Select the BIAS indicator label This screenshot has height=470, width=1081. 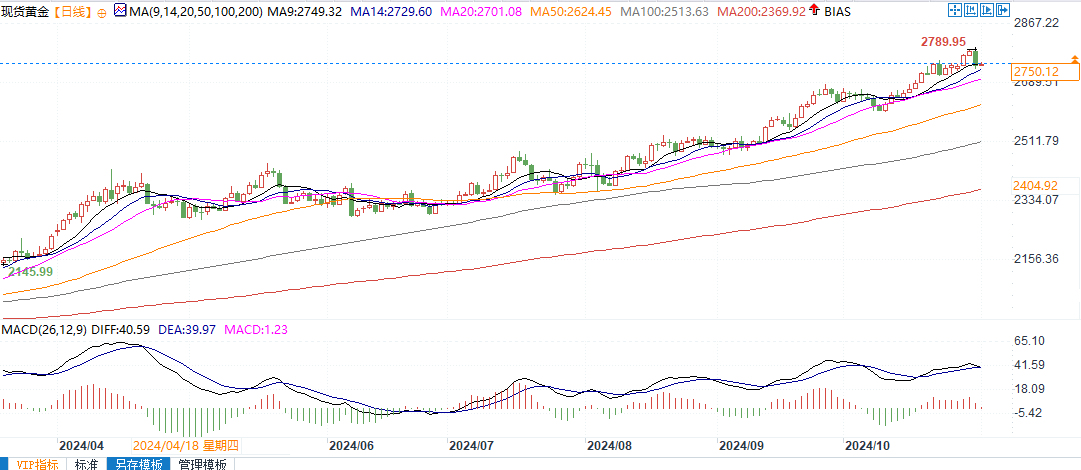click(x=840, y=11)
